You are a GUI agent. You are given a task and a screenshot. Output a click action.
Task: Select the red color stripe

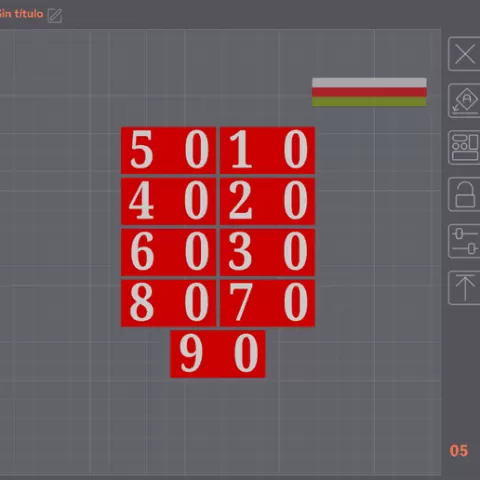(369, 92)
